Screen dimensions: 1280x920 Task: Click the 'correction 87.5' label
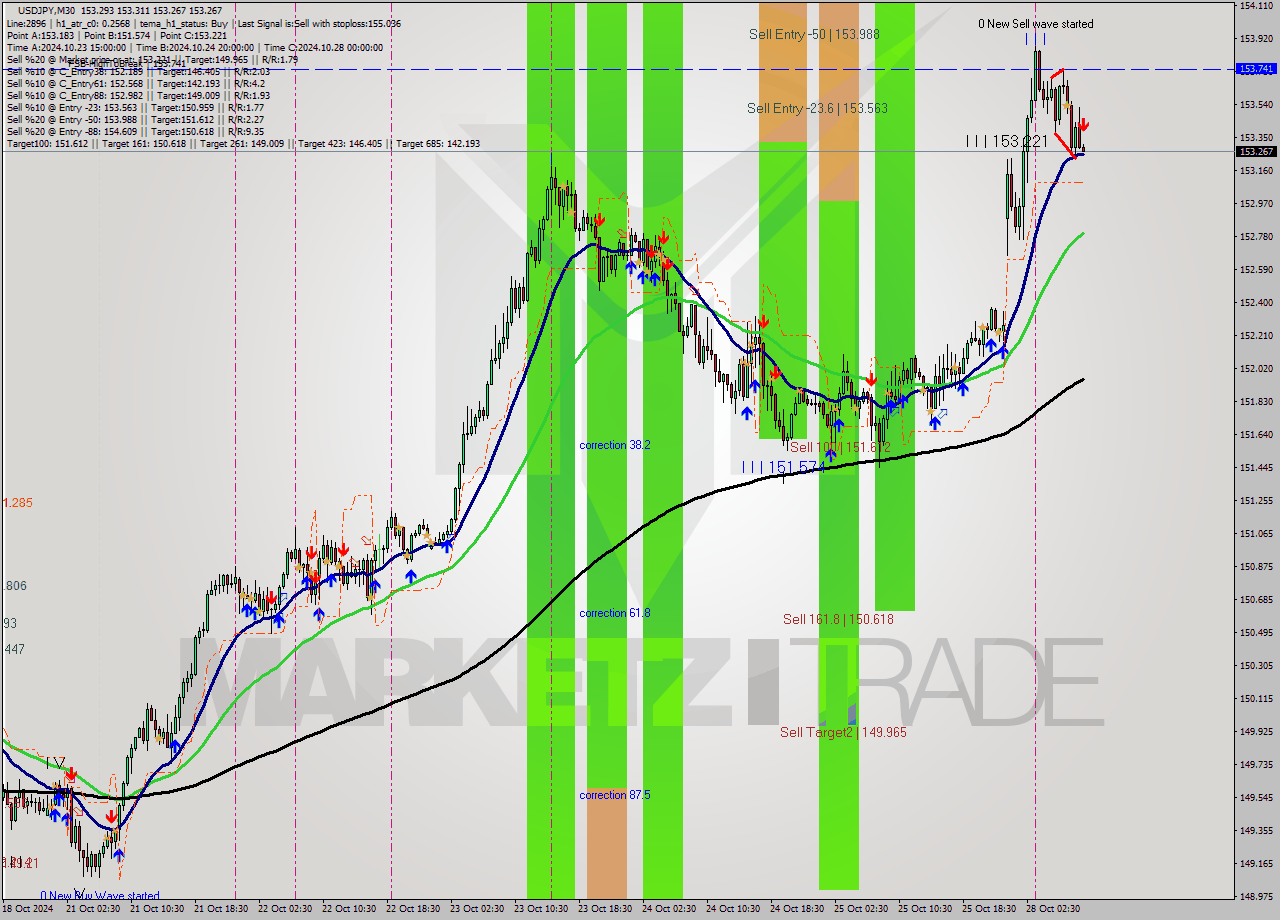tap(615, 795)
